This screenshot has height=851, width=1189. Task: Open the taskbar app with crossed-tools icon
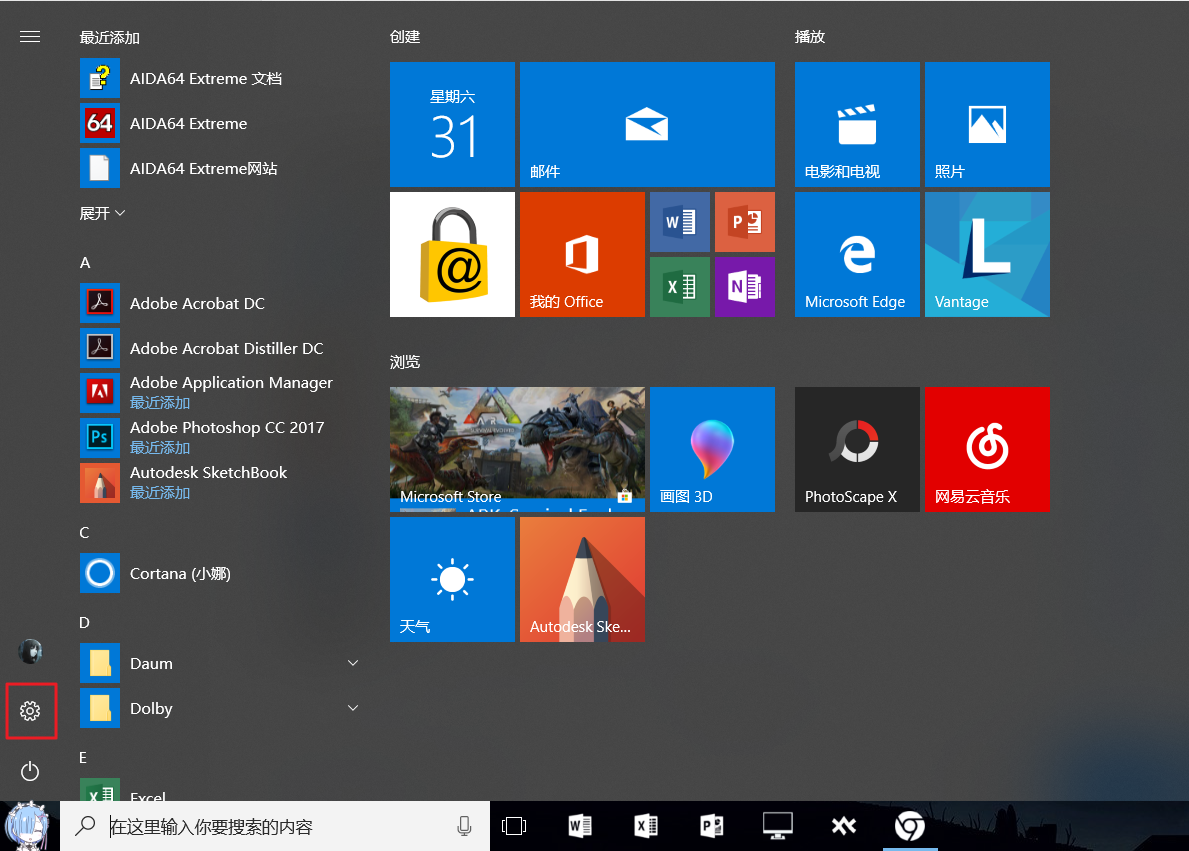[x=843, y=826]
